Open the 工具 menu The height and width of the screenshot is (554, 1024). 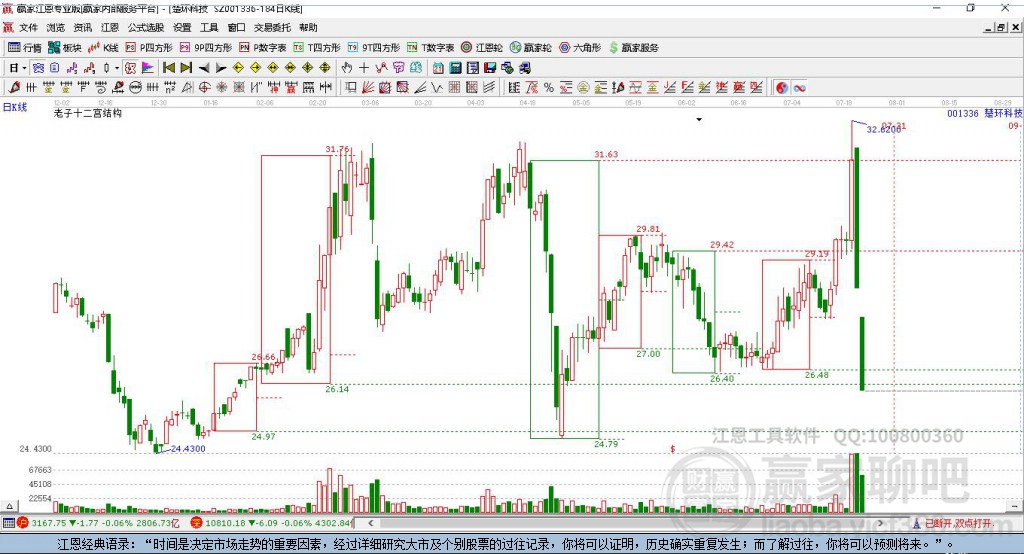(x=209, y=27)
